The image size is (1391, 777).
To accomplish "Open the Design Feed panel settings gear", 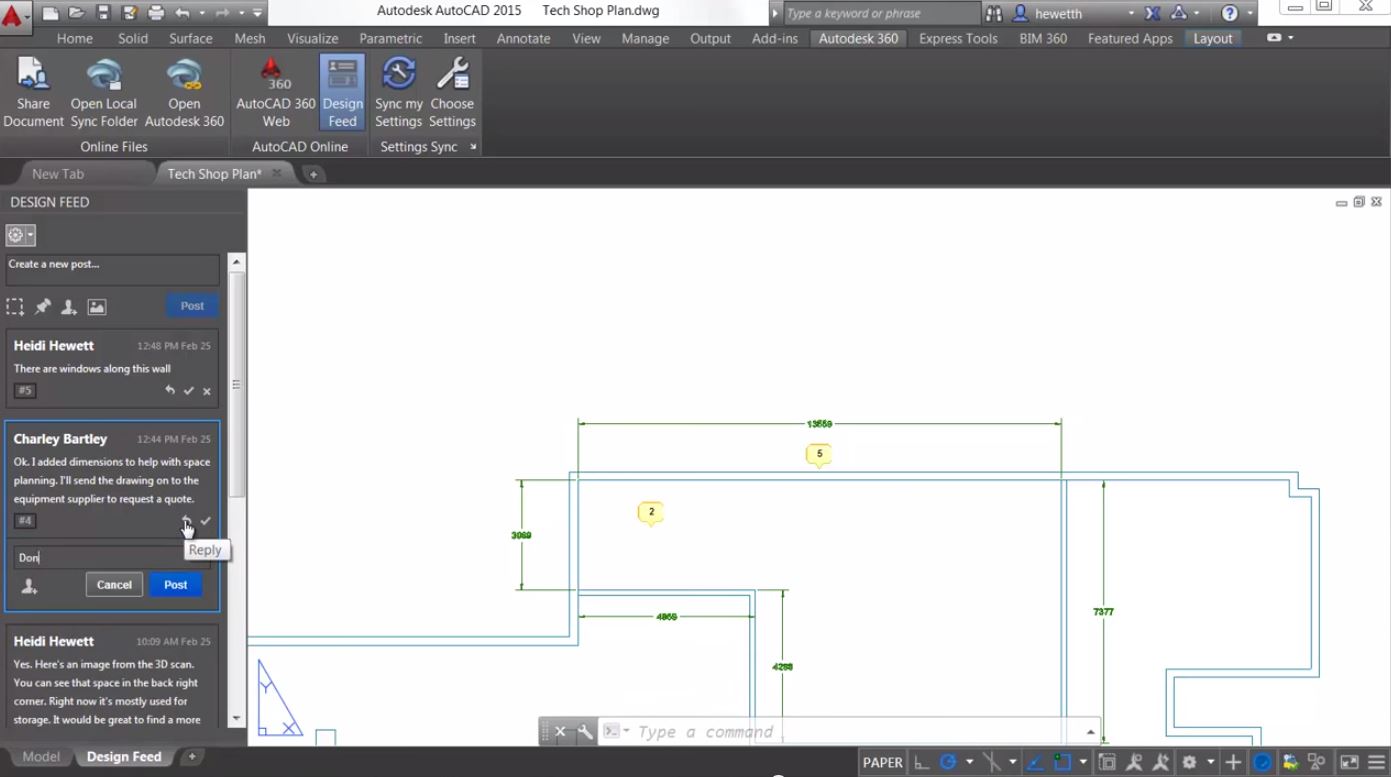I will (x=14, y=234).
